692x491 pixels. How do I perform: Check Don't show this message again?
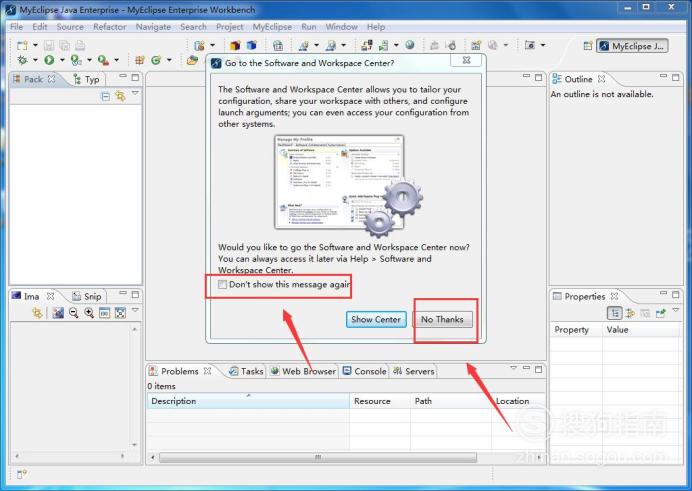point(222,285)
